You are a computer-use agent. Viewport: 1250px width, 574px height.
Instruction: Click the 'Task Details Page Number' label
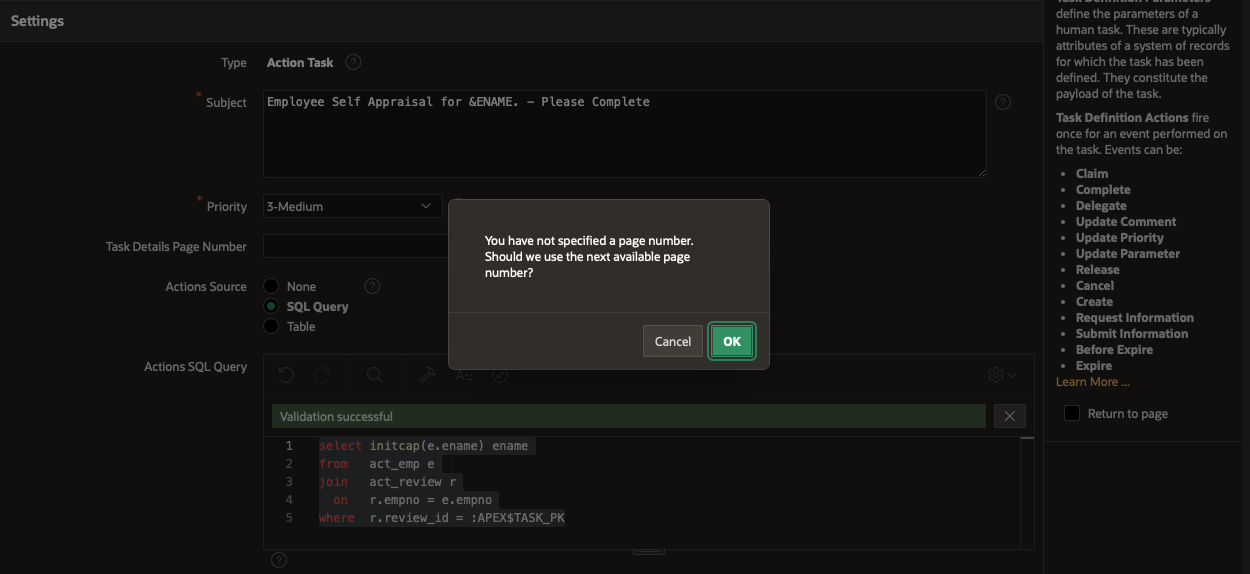176,247
